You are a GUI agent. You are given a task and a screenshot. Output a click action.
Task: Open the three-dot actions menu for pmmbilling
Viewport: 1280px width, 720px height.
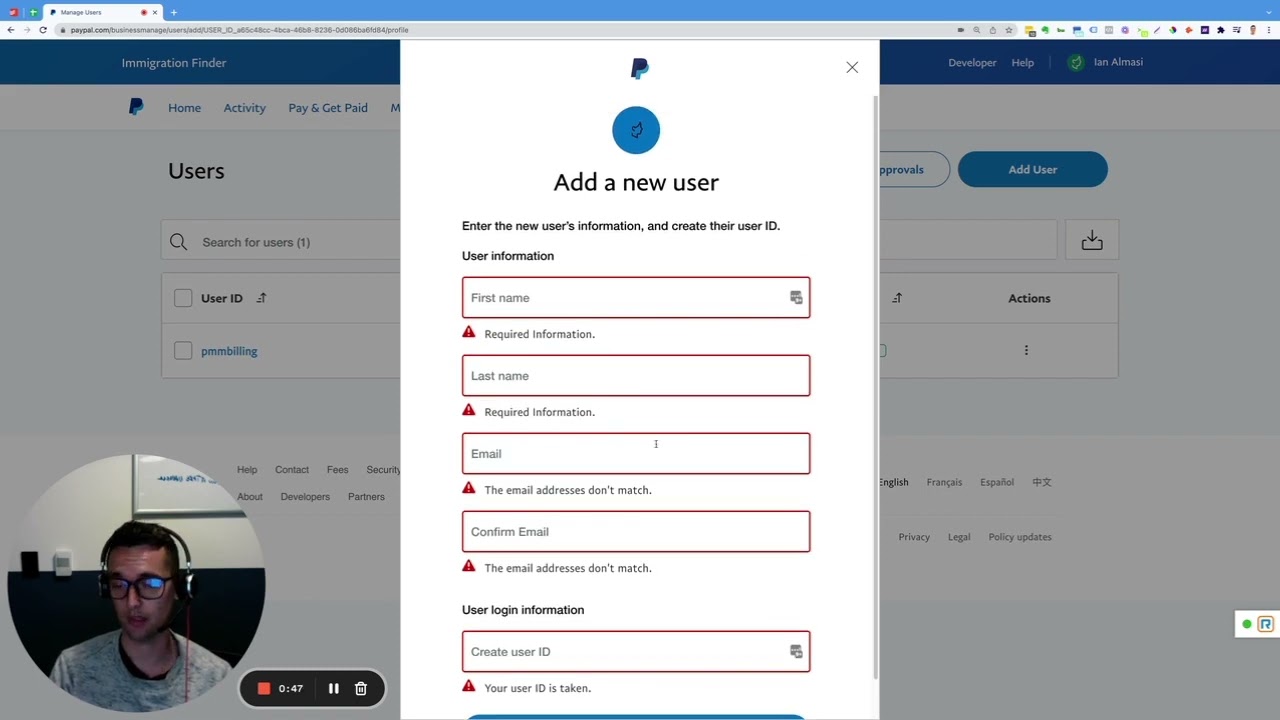[1026, 350]
